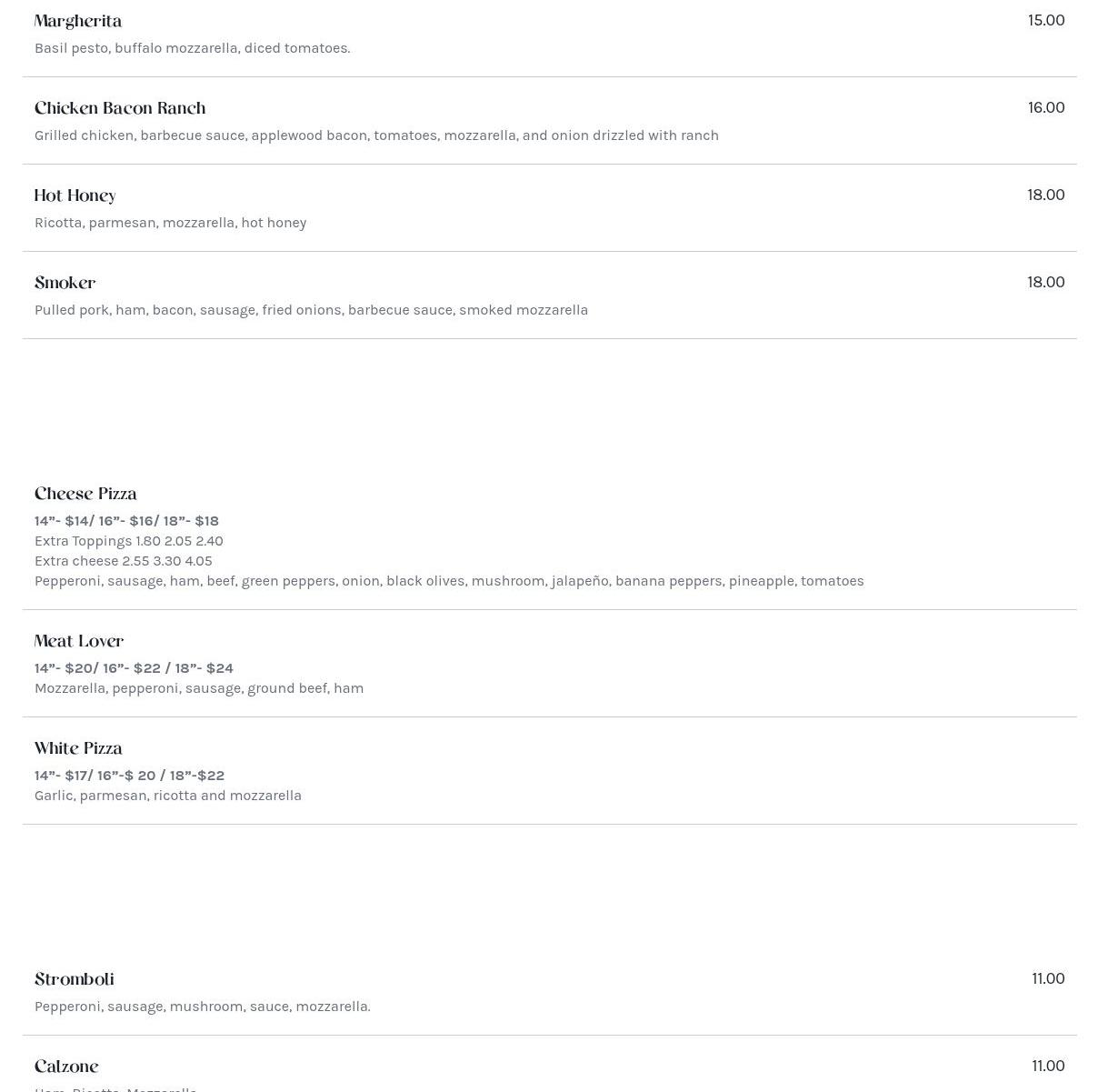Click the Stromboli item title

pyautogui.click(x=74, y=979)
